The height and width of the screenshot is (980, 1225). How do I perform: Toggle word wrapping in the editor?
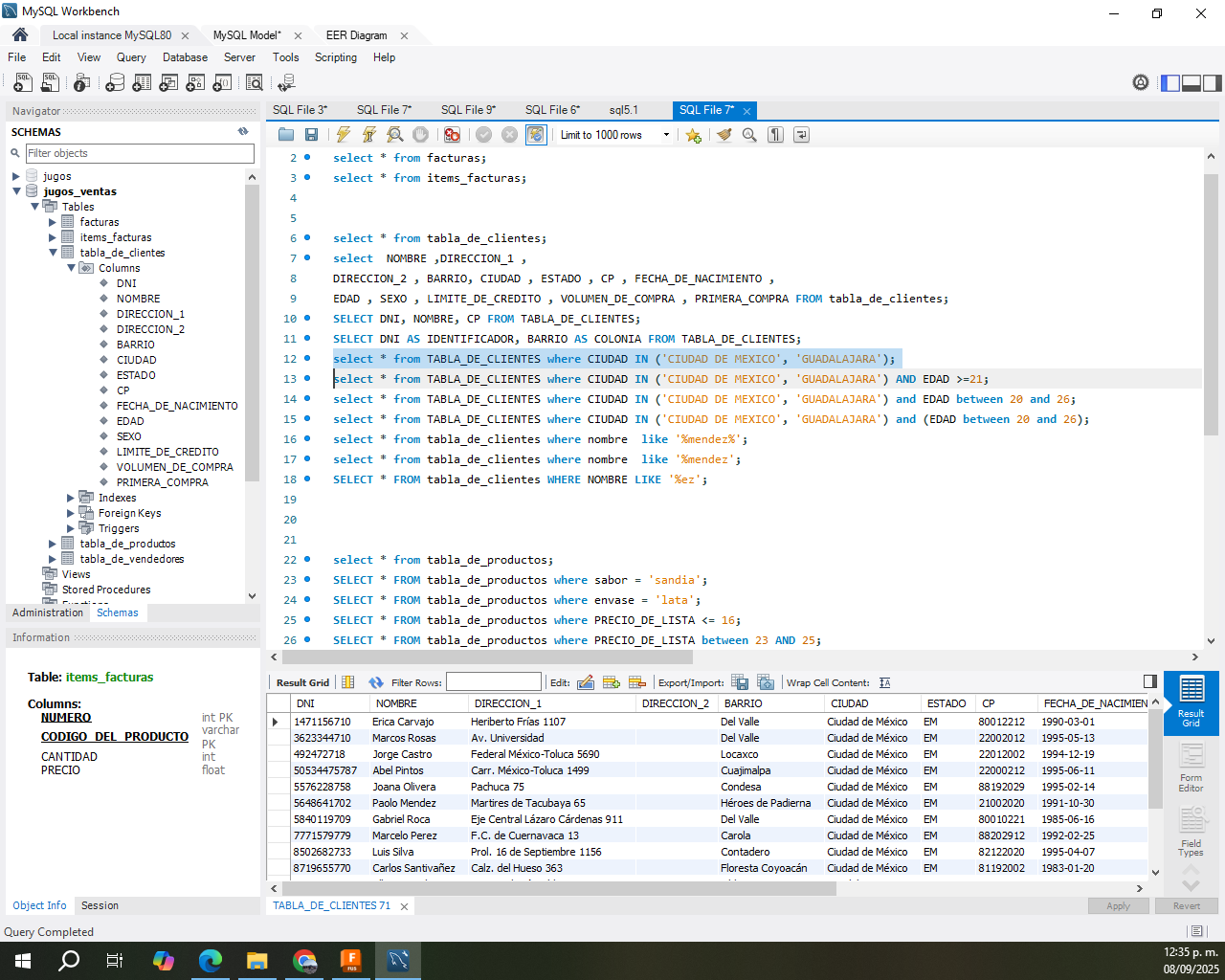click(801, 135)
